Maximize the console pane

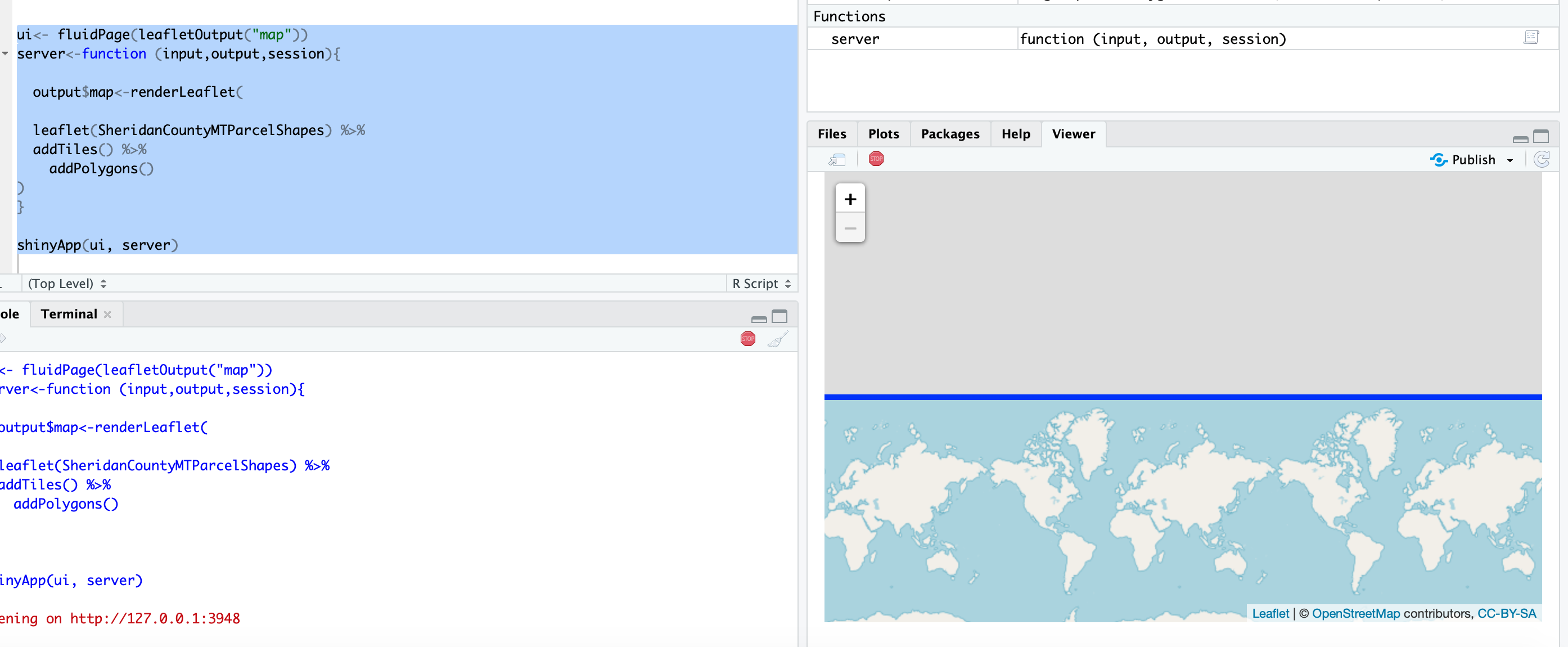coord(779,316)
